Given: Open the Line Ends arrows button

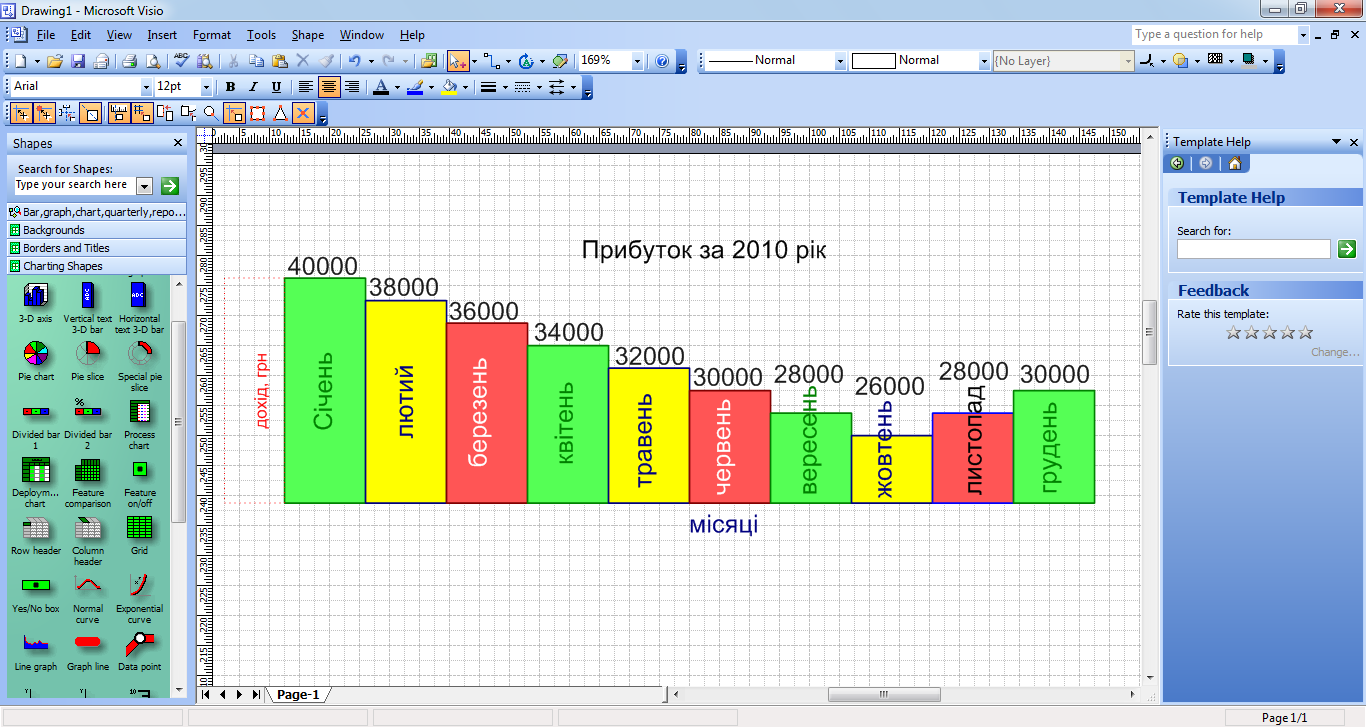Looking at the screenshot, I should pos(557,87).
